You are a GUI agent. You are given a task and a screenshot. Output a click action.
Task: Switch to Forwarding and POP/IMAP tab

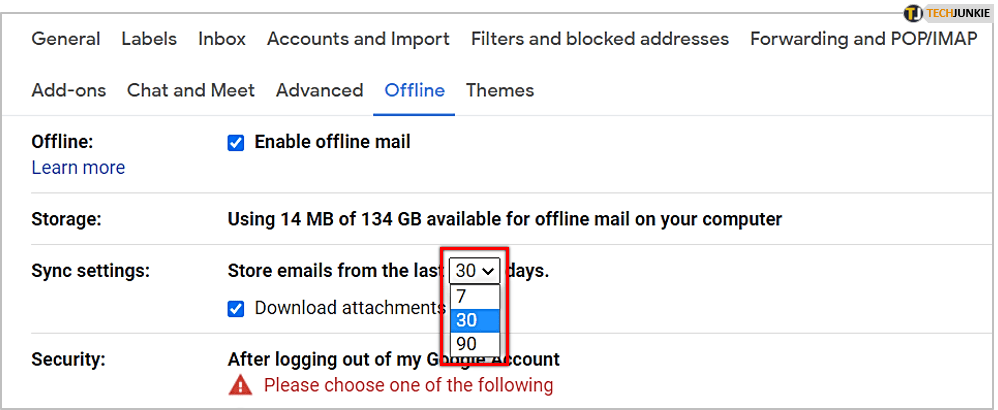(863, 39)
